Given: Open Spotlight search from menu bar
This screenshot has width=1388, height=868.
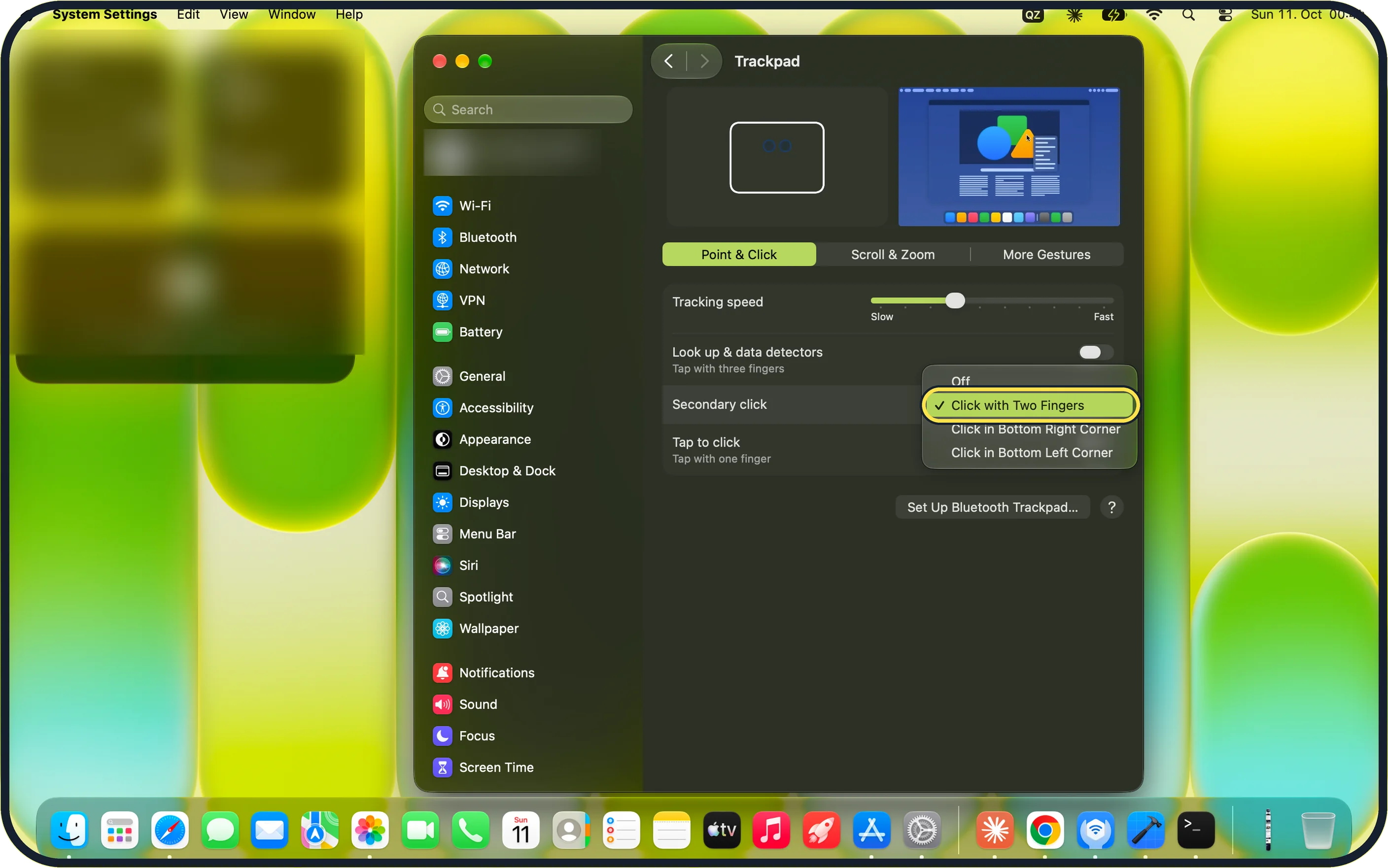Looking at the screenshot, I should 1188,15.
